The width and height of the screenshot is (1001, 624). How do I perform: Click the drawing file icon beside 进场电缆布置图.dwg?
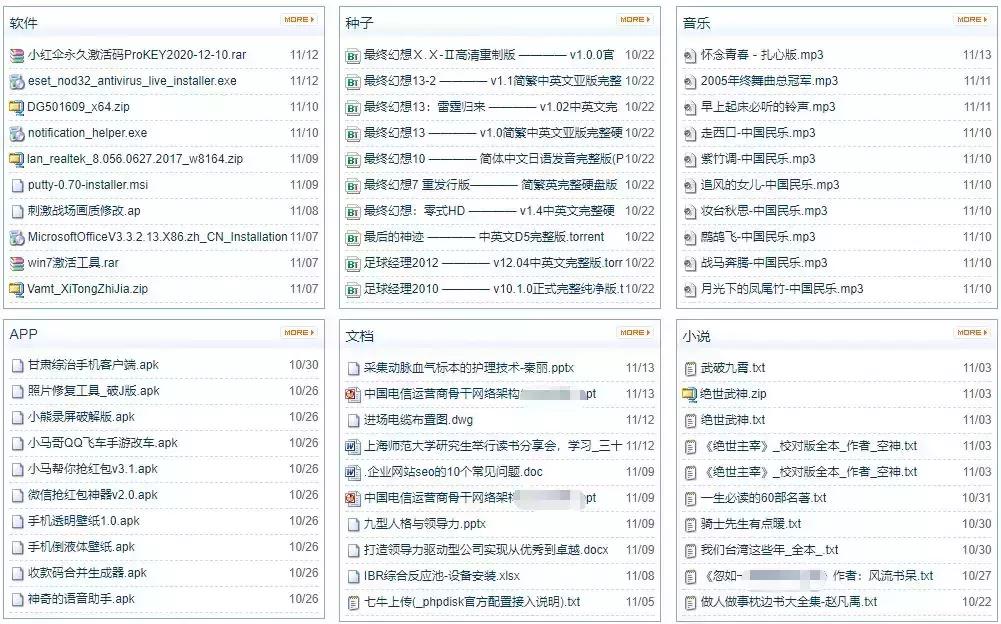352,420
